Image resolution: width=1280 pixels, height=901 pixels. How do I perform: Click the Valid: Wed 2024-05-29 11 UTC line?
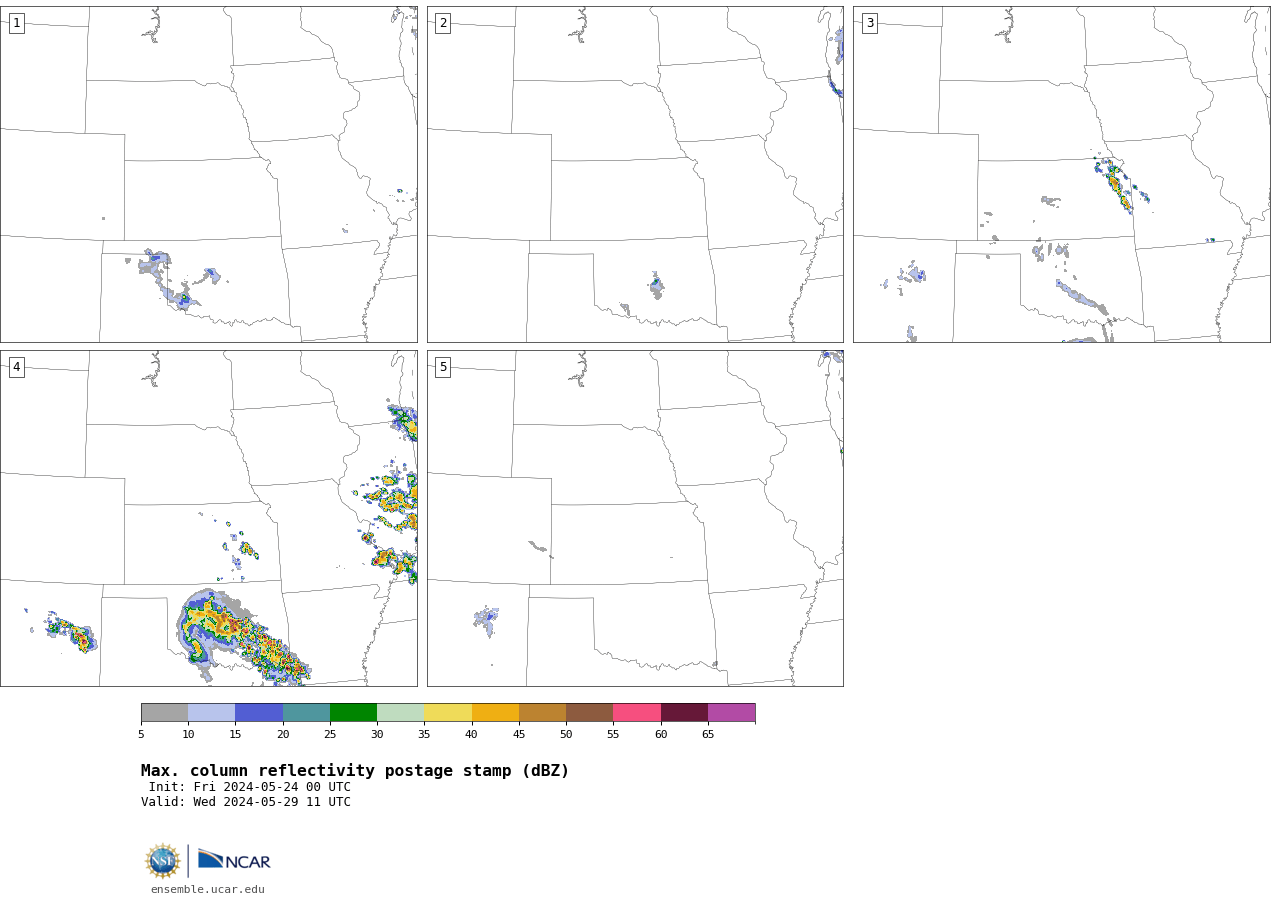(246, 802)
